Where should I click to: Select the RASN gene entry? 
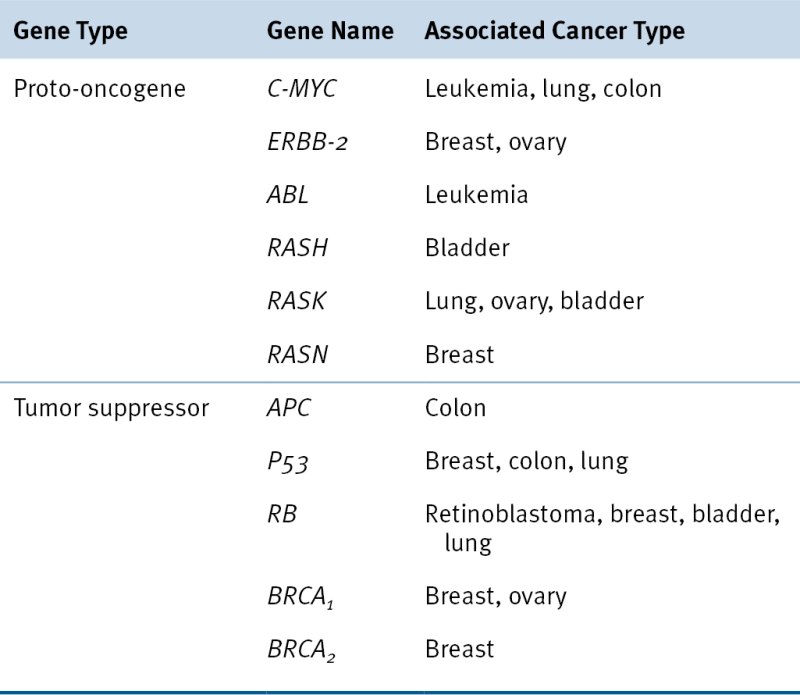tap(297, 354)
